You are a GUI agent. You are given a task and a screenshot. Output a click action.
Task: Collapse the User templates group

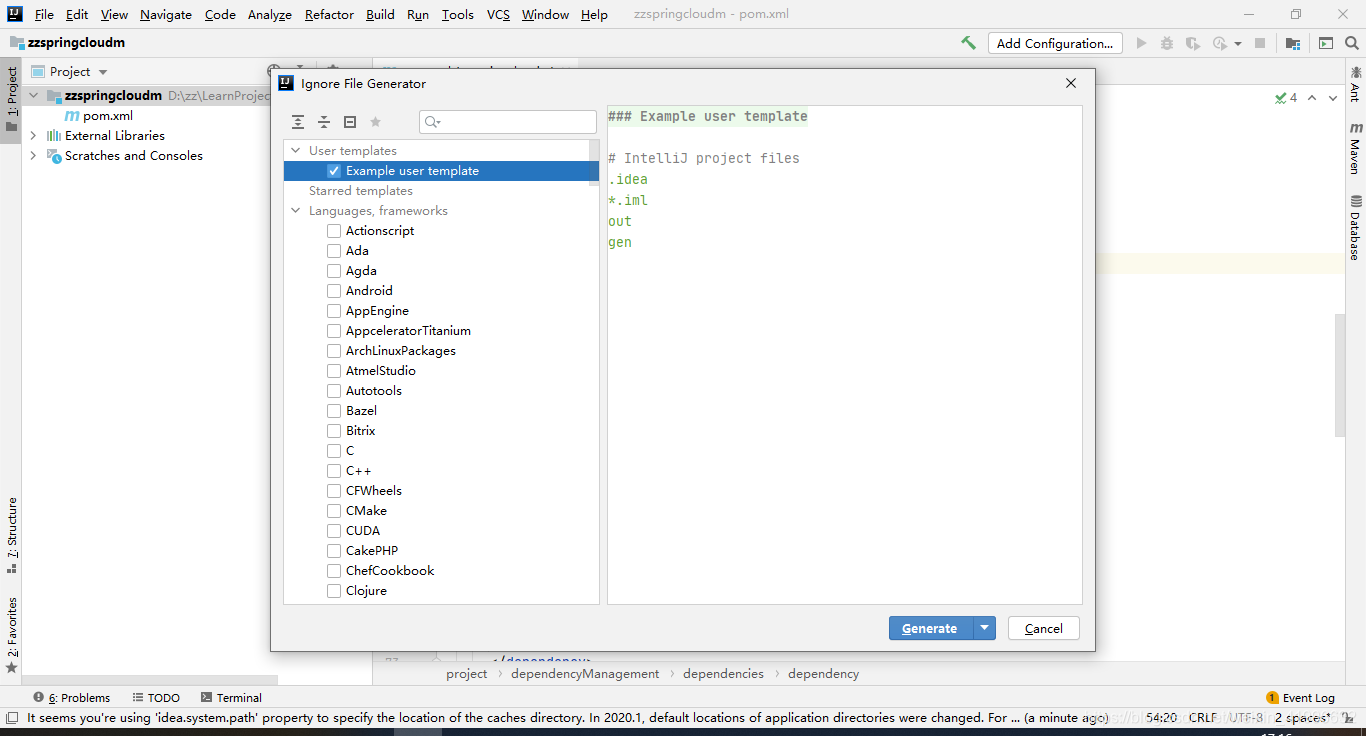(x=296, y=151)
